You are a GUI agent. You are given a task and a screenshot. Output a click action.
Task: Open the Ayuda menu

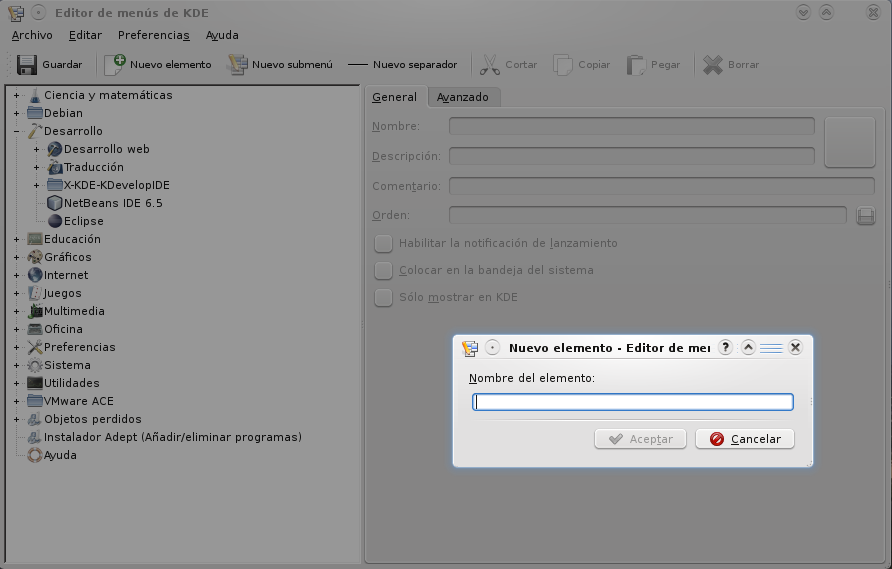[x=222, y=35]
